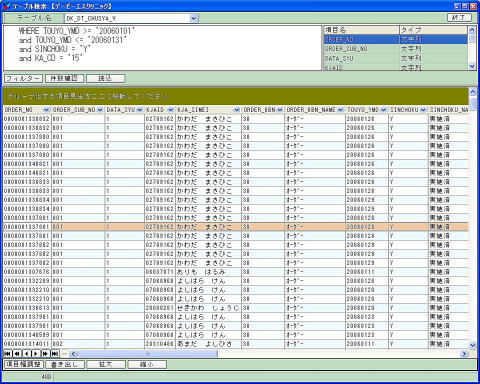Open ORDER_KBN_NAME column filter dropdown
Viewport: 480px width, 384px height.
click(x=340, y=110)
